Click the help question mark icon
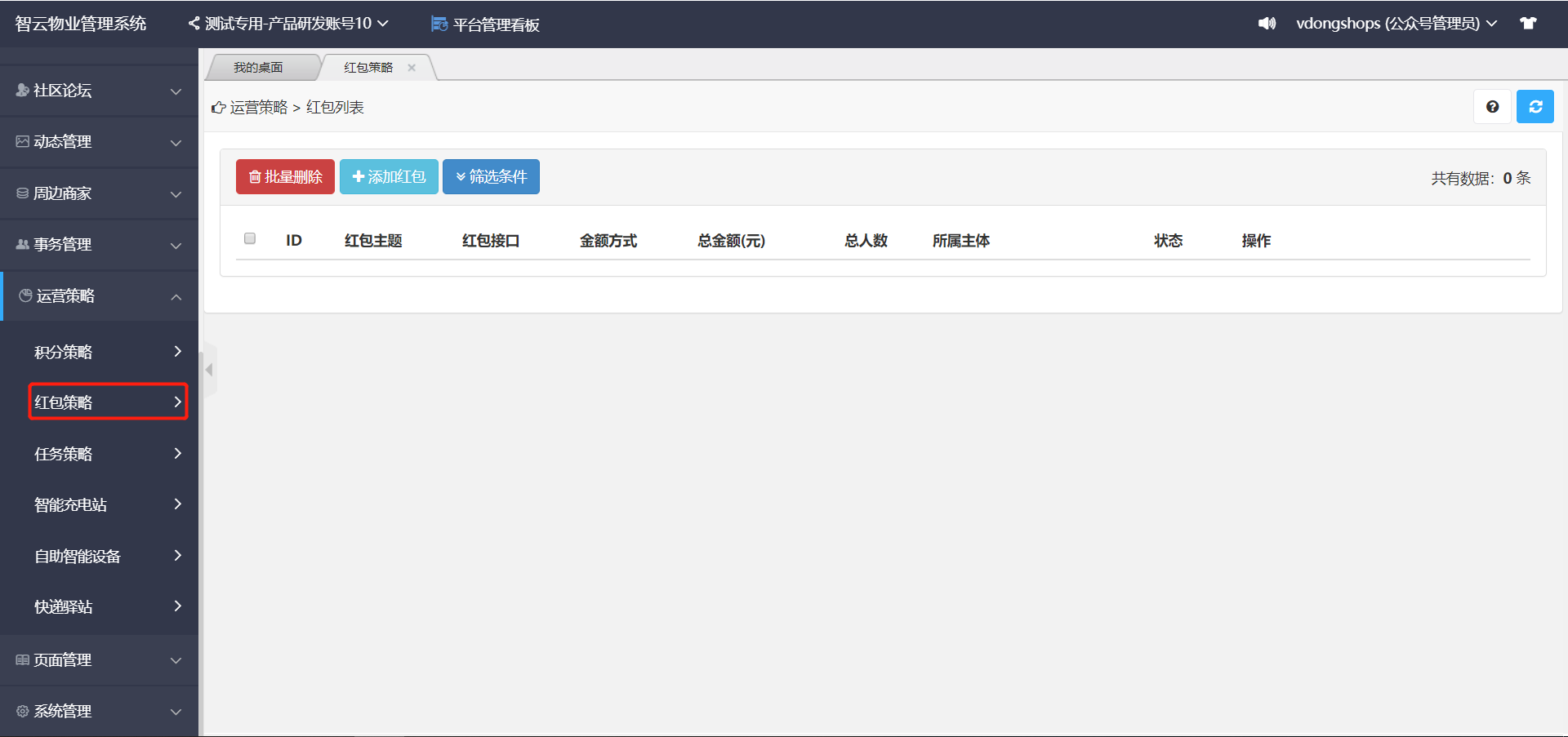This screenshot has width=1568, height=737. pos(1492,107)
